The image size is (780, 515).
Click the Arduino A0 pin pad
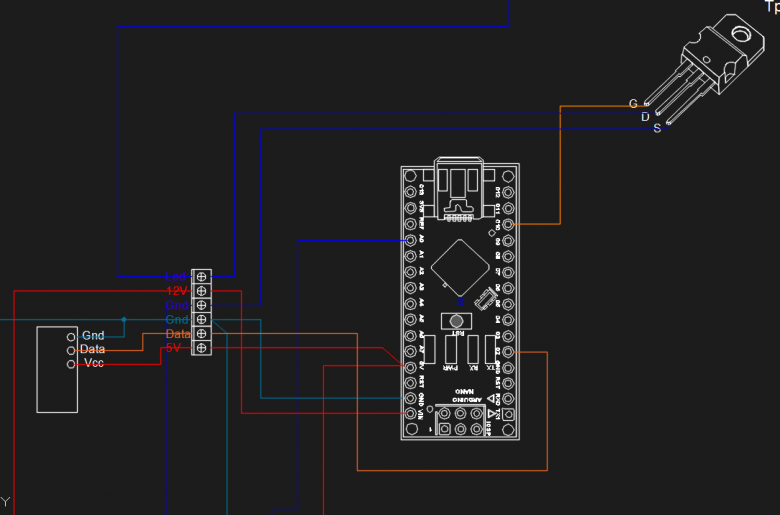(409, 240)
